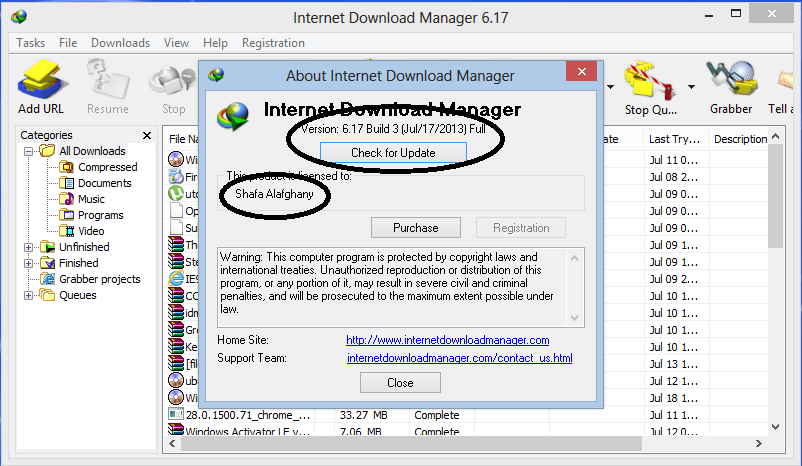Close the About dialog with red X
This screenshot has width=802, height=466.
(582, 71)
